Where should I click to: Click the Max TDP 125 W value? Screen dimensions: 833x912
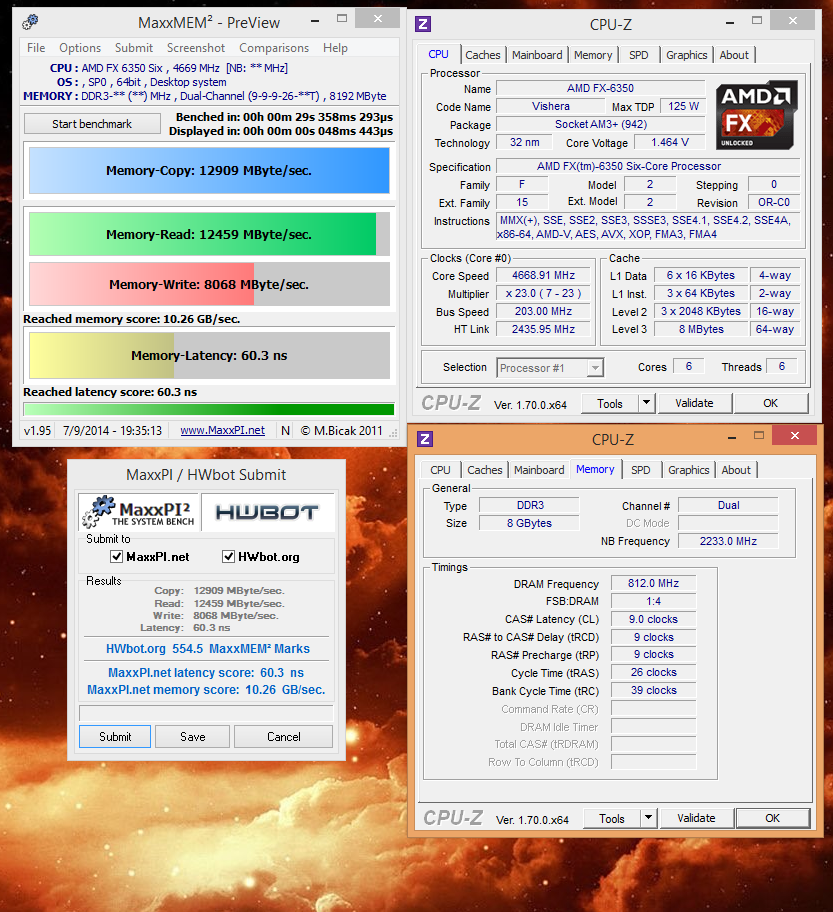coord(684,106)
